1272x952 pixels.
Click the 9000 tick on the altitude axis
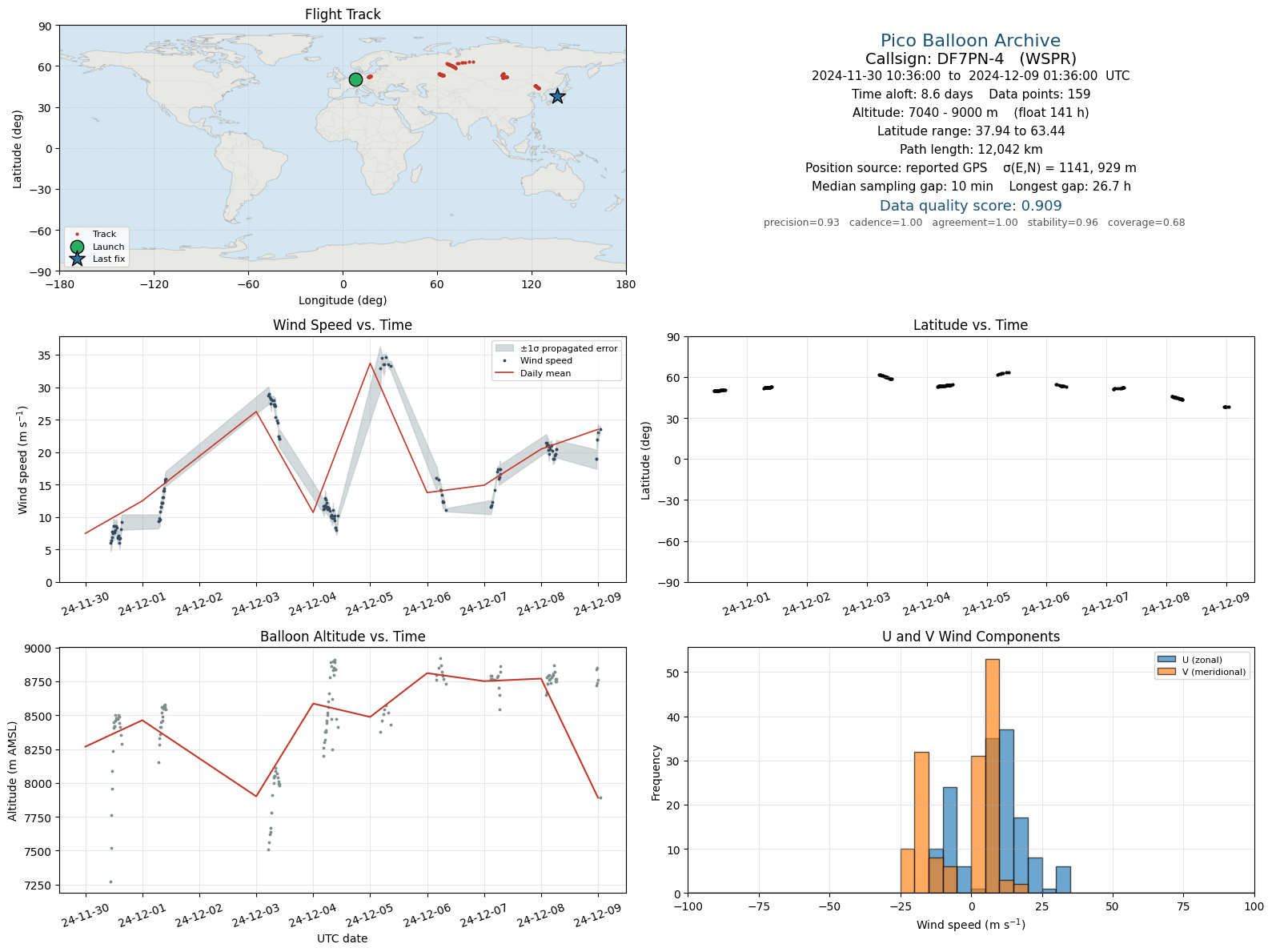(x=38, y=649)
